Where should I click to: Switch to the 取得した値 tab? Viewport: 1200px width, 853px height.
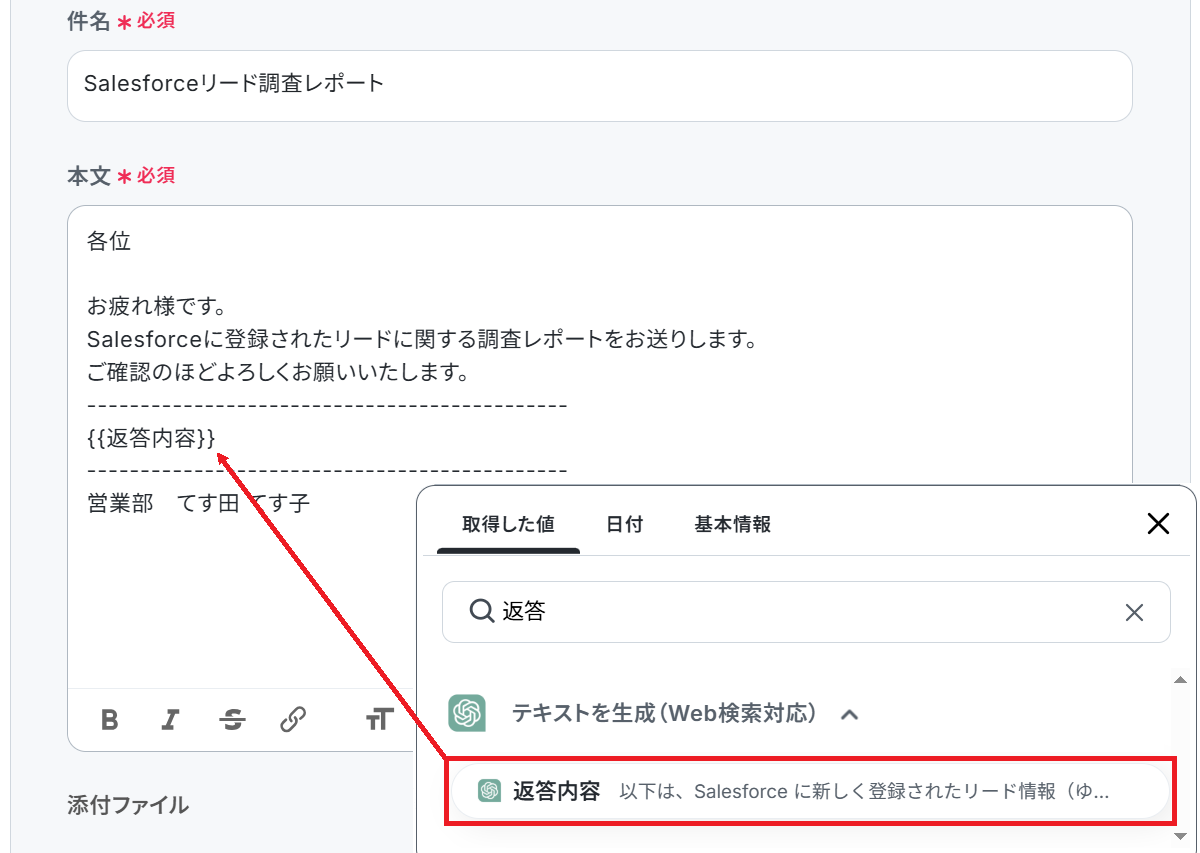(x=508, y=524)
